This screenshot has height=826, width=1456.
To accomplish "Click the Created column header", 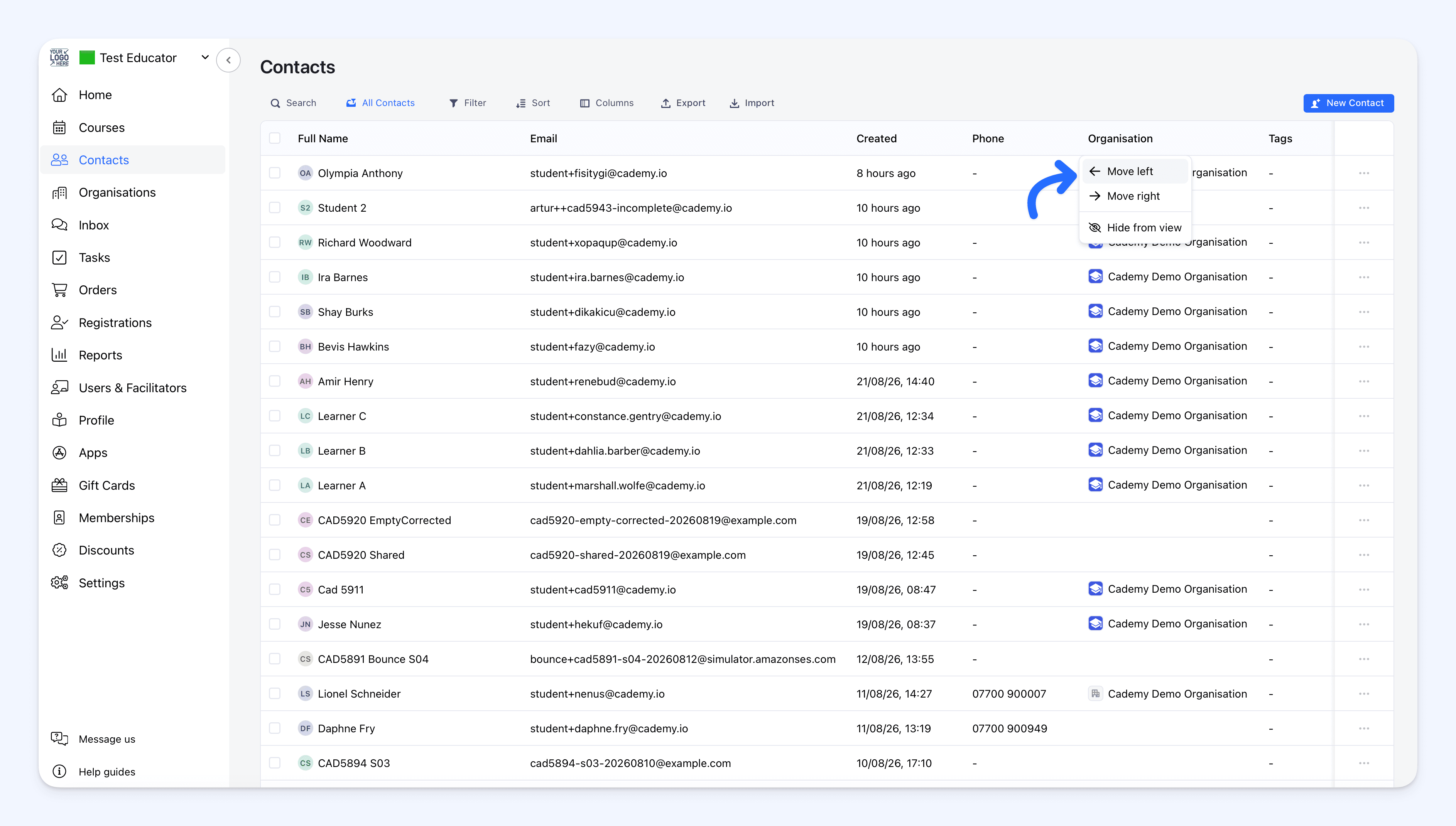I will [x=877, y=138].
